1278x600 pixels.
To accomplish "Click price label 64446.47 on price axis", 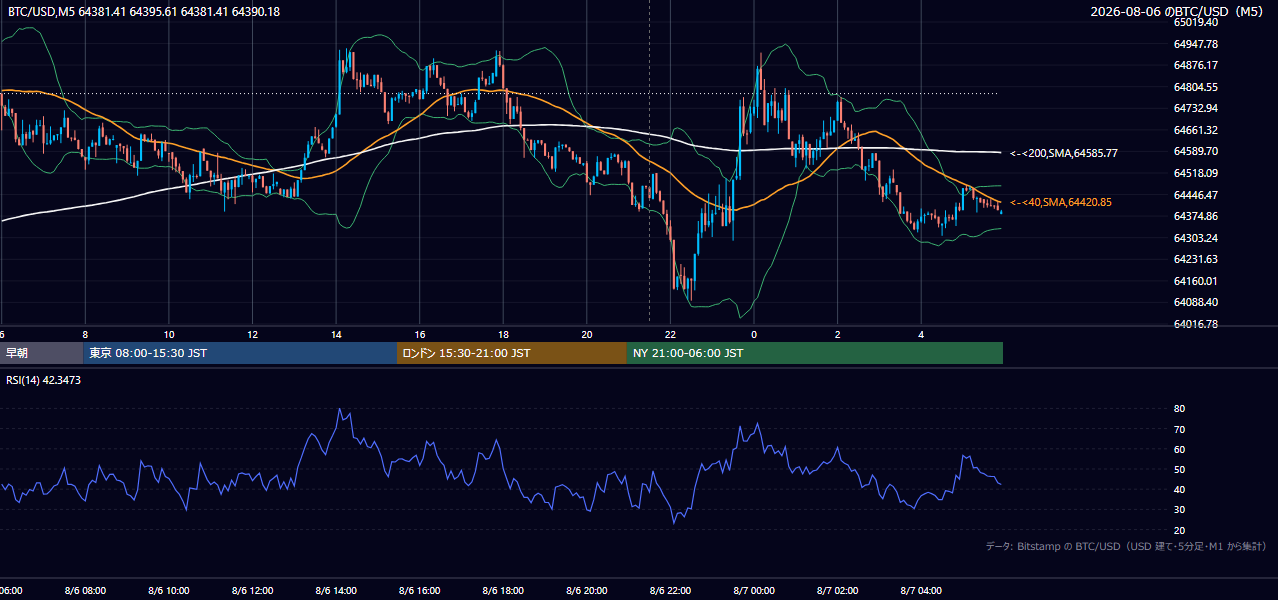I will pos(1195,195).
